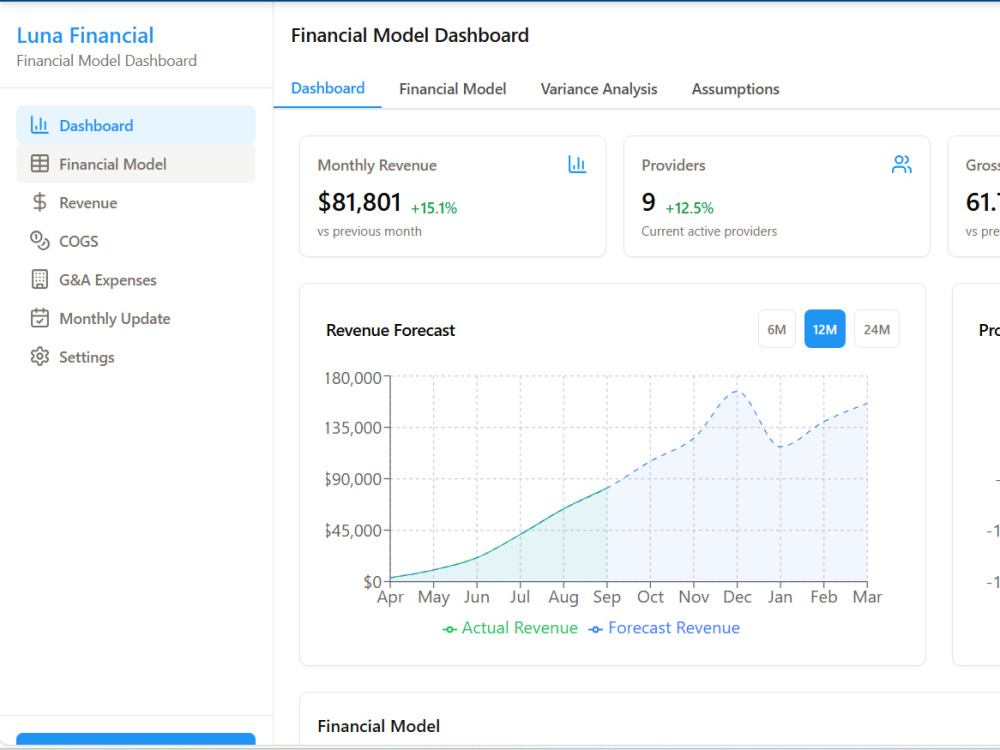Click the Monthly Revenue card title
Screen dimensions: 1000x750
point(377,165)
